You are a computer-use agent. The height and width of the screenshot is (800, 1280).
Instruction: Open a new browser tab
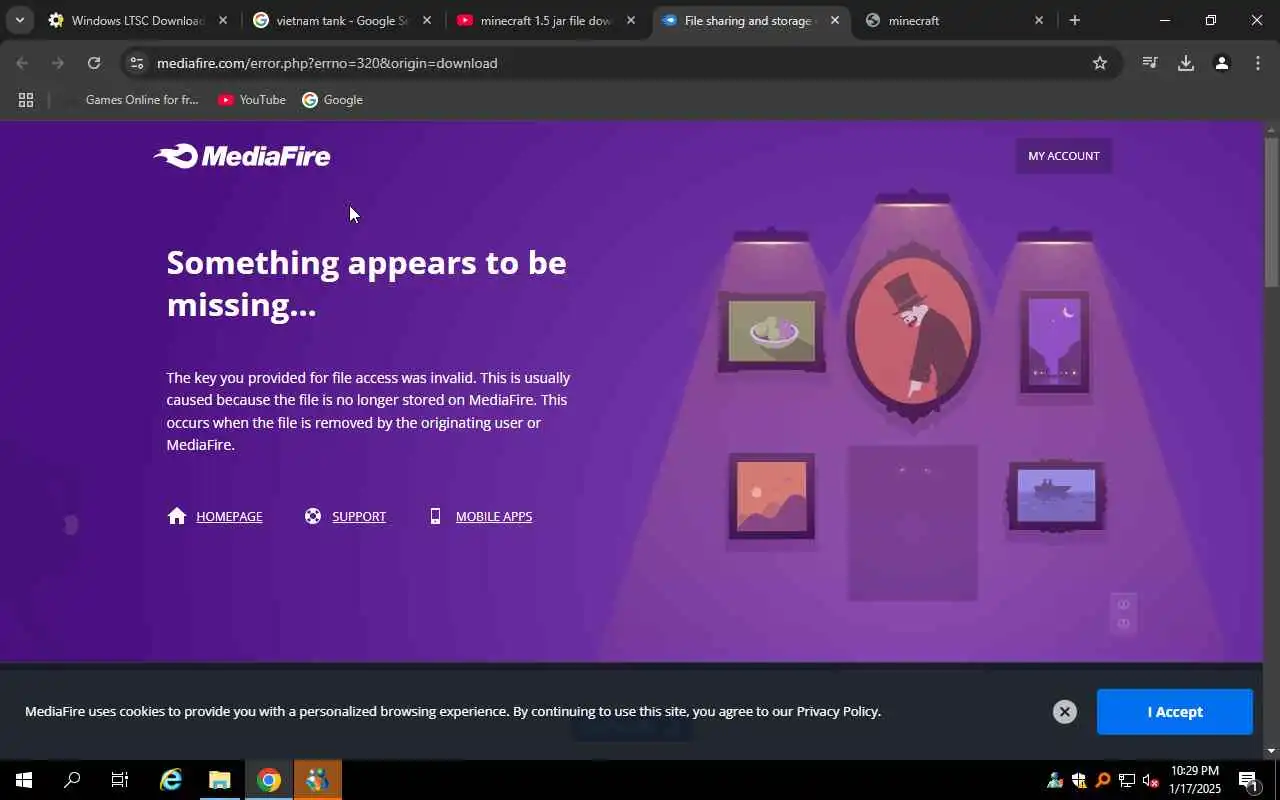point(1075,20)
